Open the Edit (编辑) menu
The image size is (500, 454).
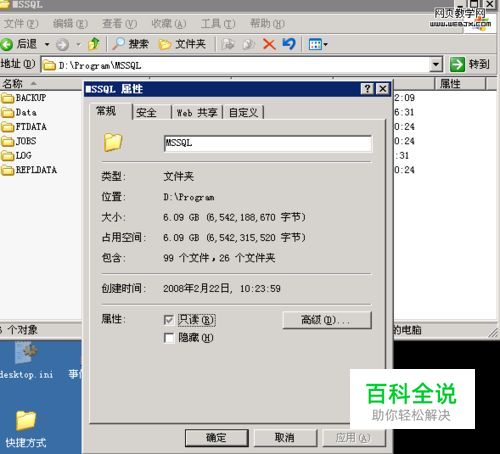click(x=70, y=24)
